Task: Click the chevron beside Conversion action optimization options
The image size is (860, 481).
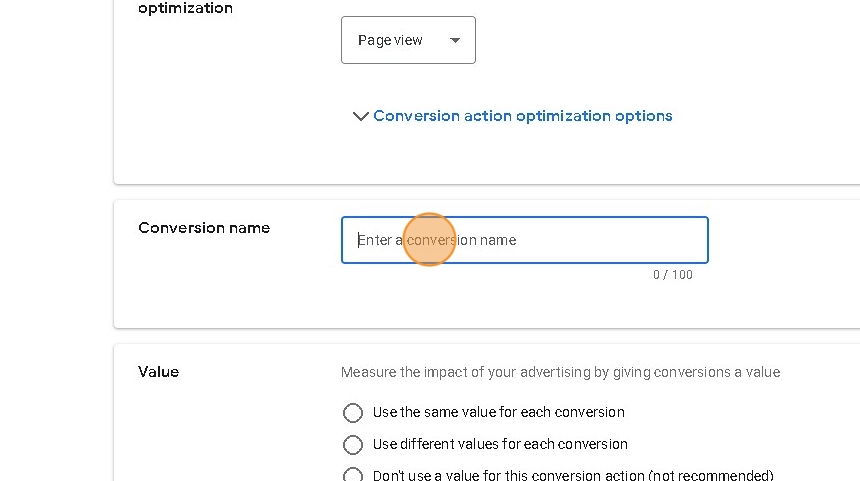Action: click(360, 116)
